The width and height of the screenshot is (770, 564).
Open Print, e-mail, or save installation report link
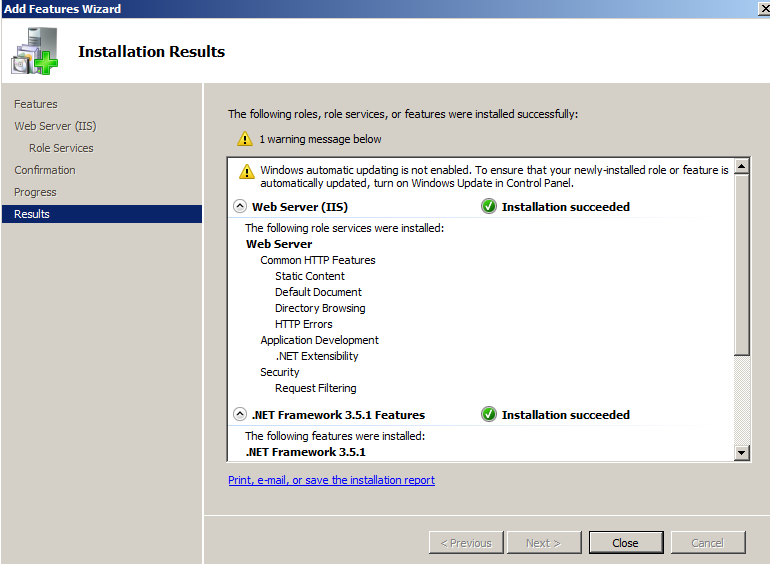pos(331,480)
